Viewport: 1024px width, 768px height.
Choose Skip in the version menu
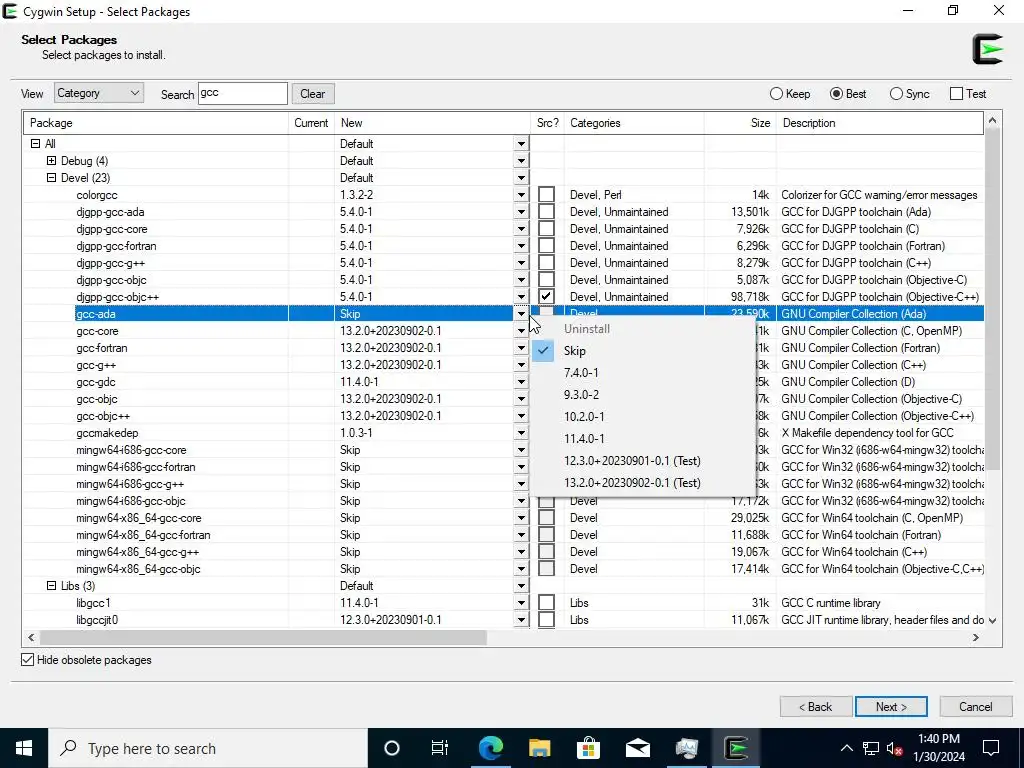(x=643, y=351)
